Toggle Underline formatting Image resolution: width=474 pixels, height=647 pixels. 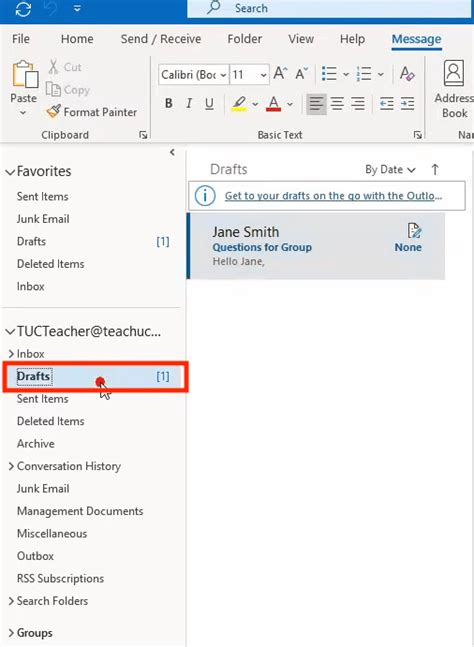[209, 103]
